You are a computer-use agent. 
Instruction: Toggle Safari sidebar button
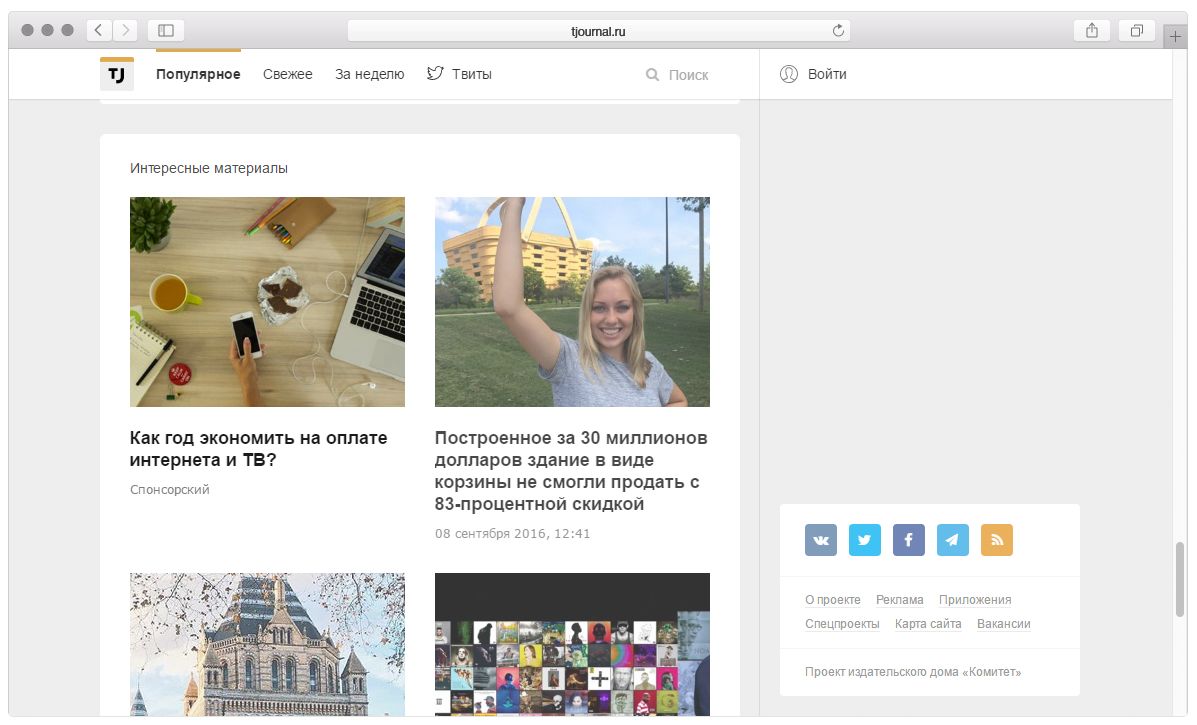pyautogui.click(x=166, y=31)
